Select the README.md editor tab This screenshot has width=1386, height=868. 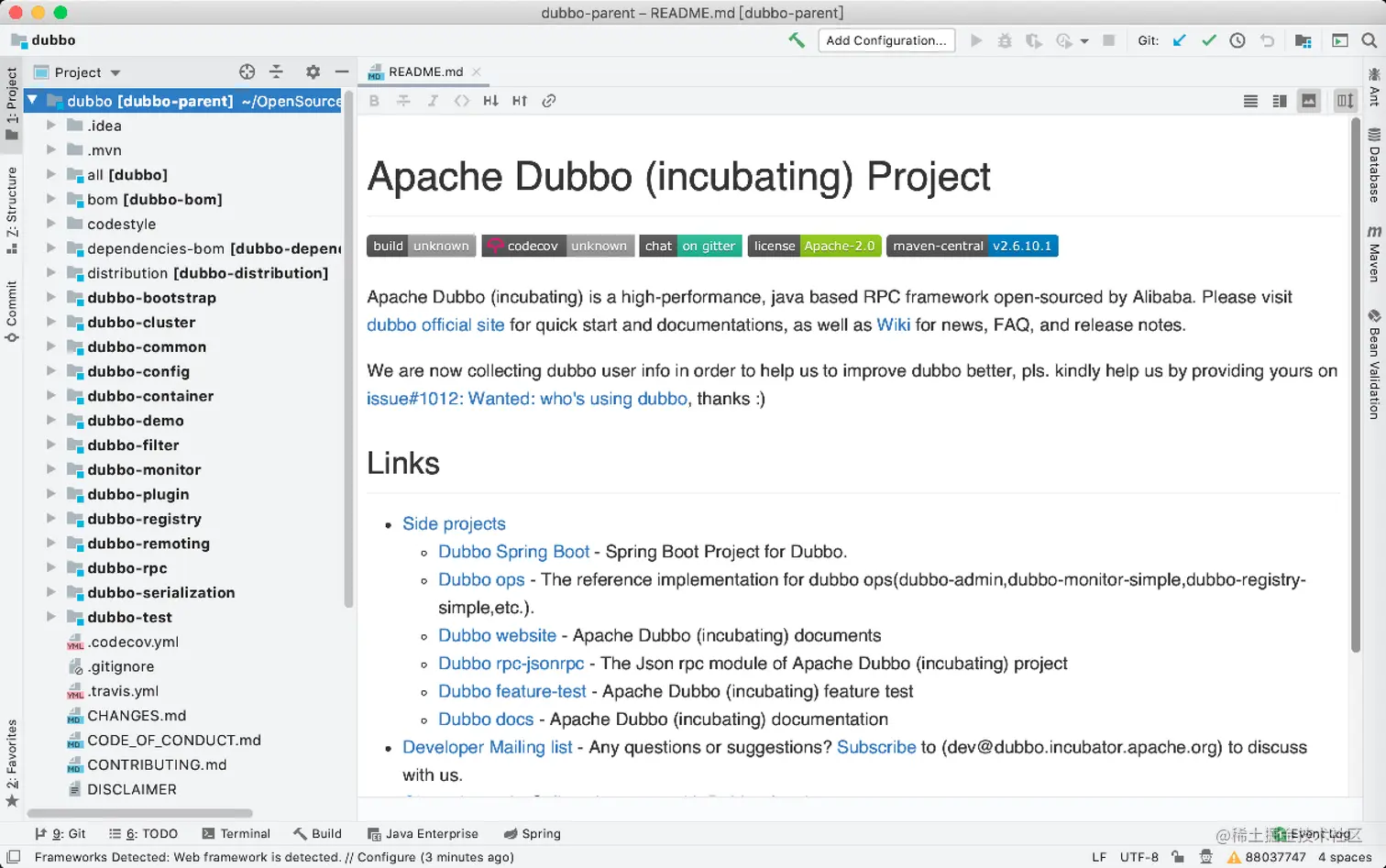pyautogui.click(x=425, y=71)
